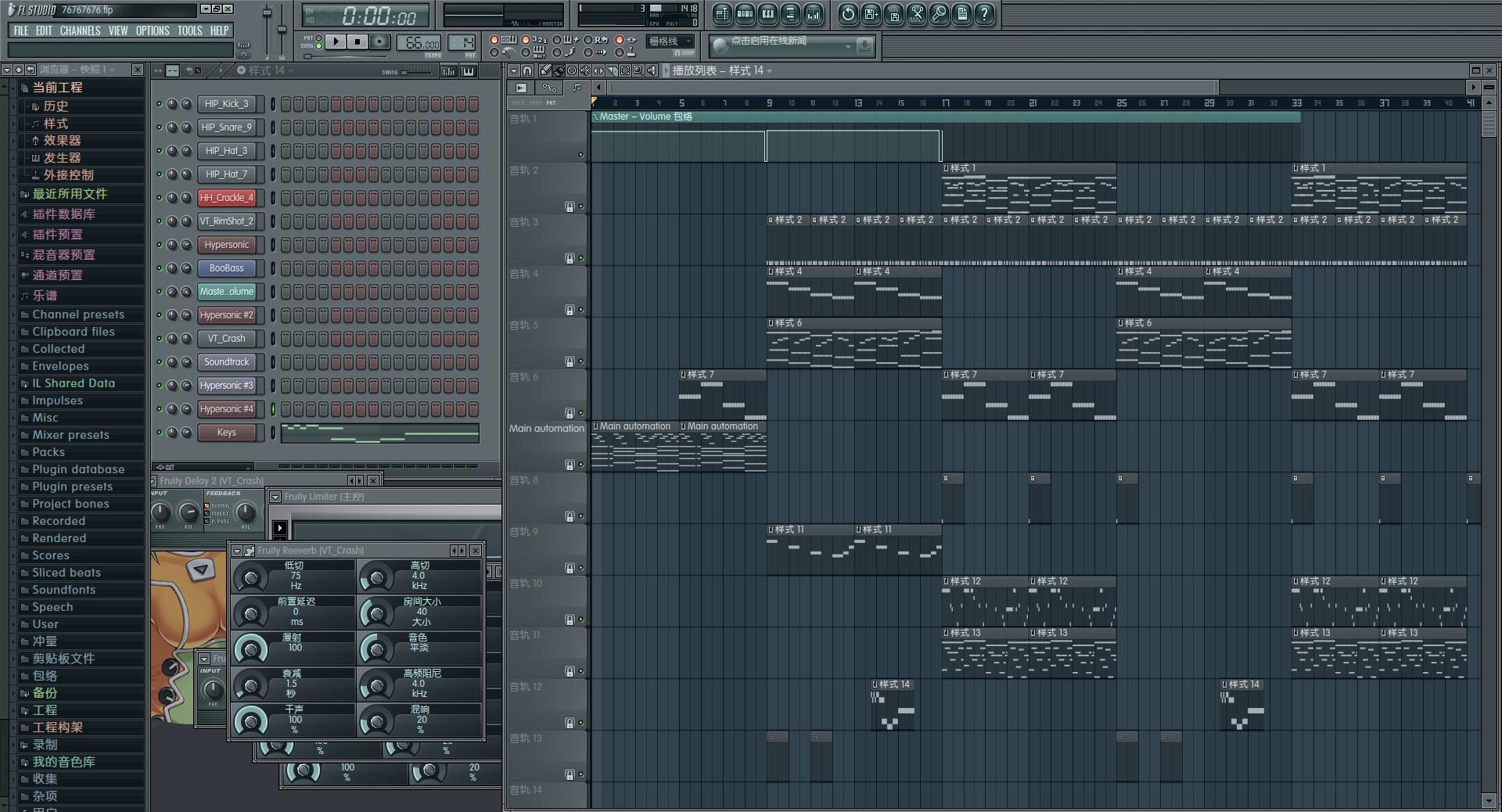Toggle the mute LED on the Keys channel

[x=160, y=433]
